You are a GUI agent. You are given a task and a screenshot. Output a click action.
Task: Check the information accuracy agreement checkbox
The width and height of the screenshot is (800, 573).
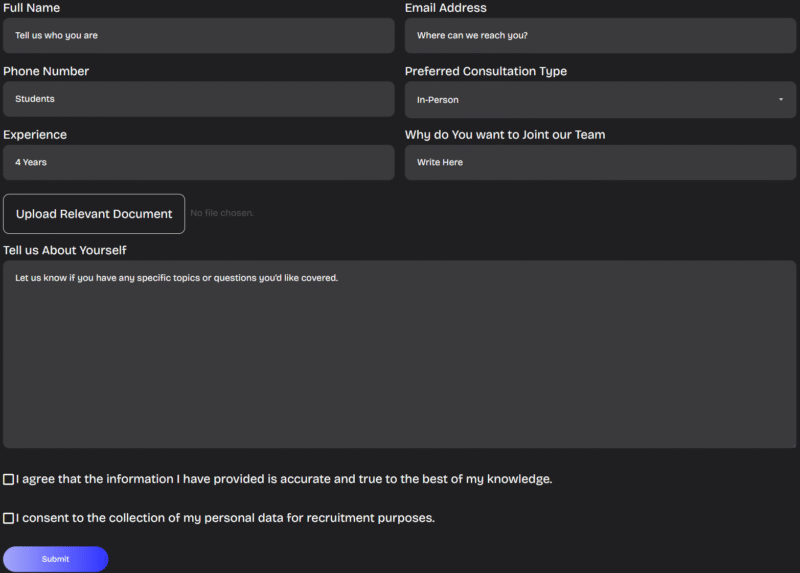tap(9, 480)
